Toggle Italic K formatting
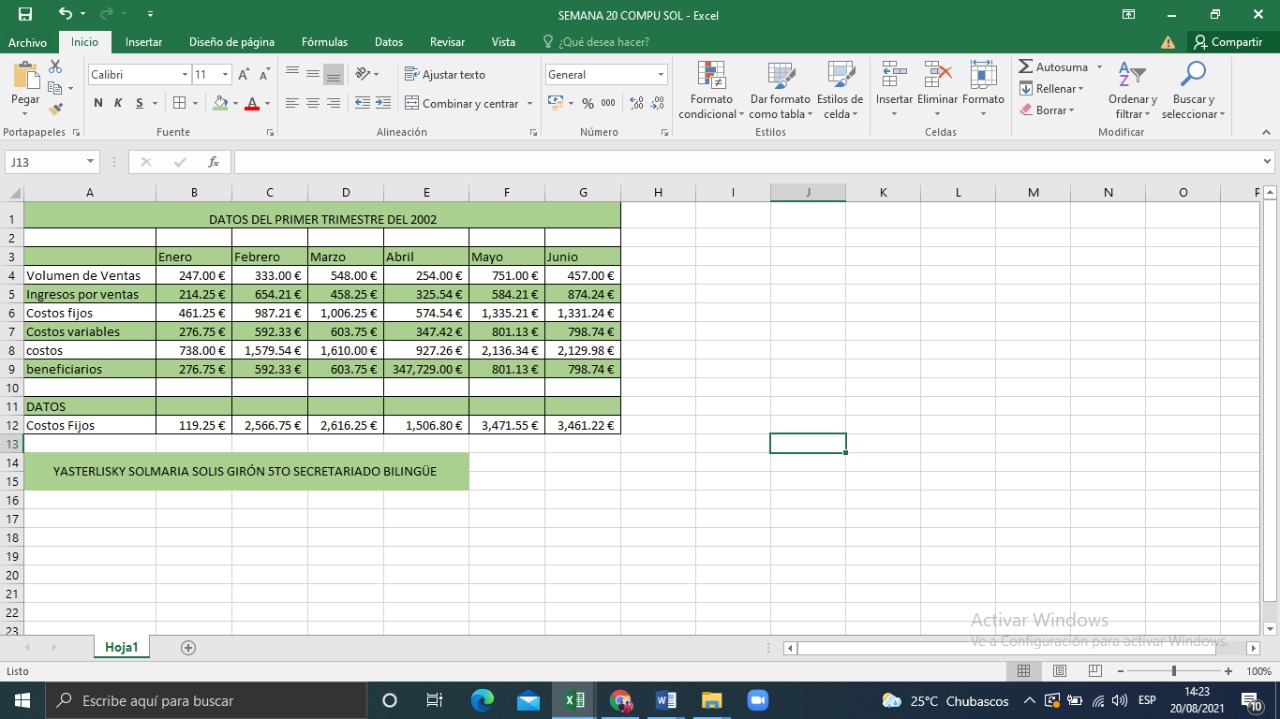The image size is (1280, 719). pos(118,103)
